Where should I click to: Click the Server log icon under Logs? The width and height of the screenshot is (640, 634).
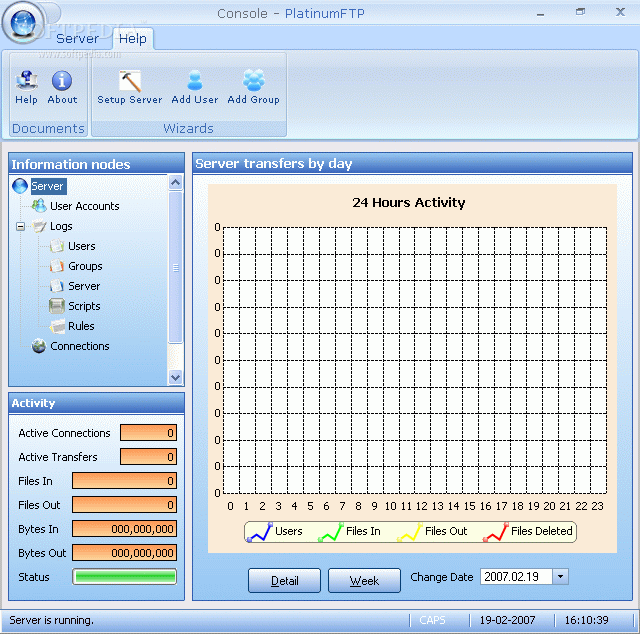pyautogui.click(x=57, y=286)
